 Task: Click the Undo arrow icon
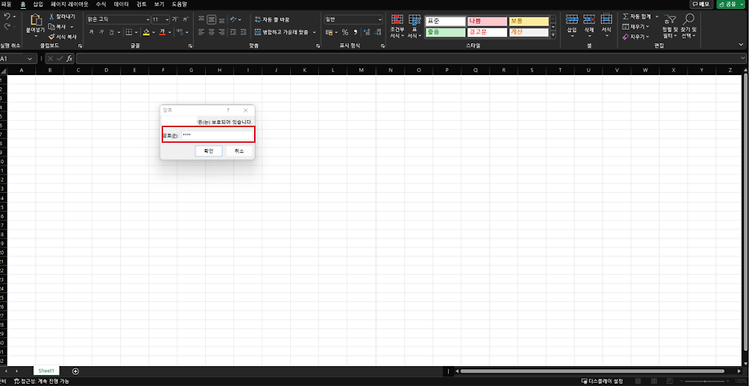tap(7, 16)
